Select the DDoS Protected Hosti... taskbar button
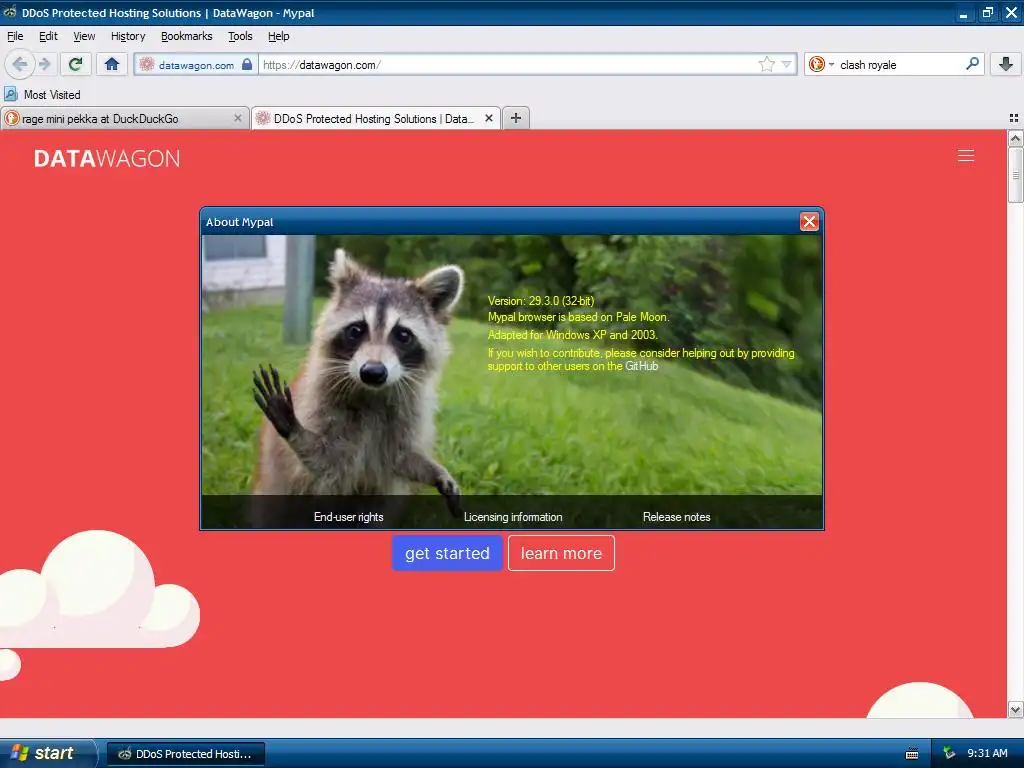Image resolution: width=1024 pixels, height=768 pixels. point(185,754)
